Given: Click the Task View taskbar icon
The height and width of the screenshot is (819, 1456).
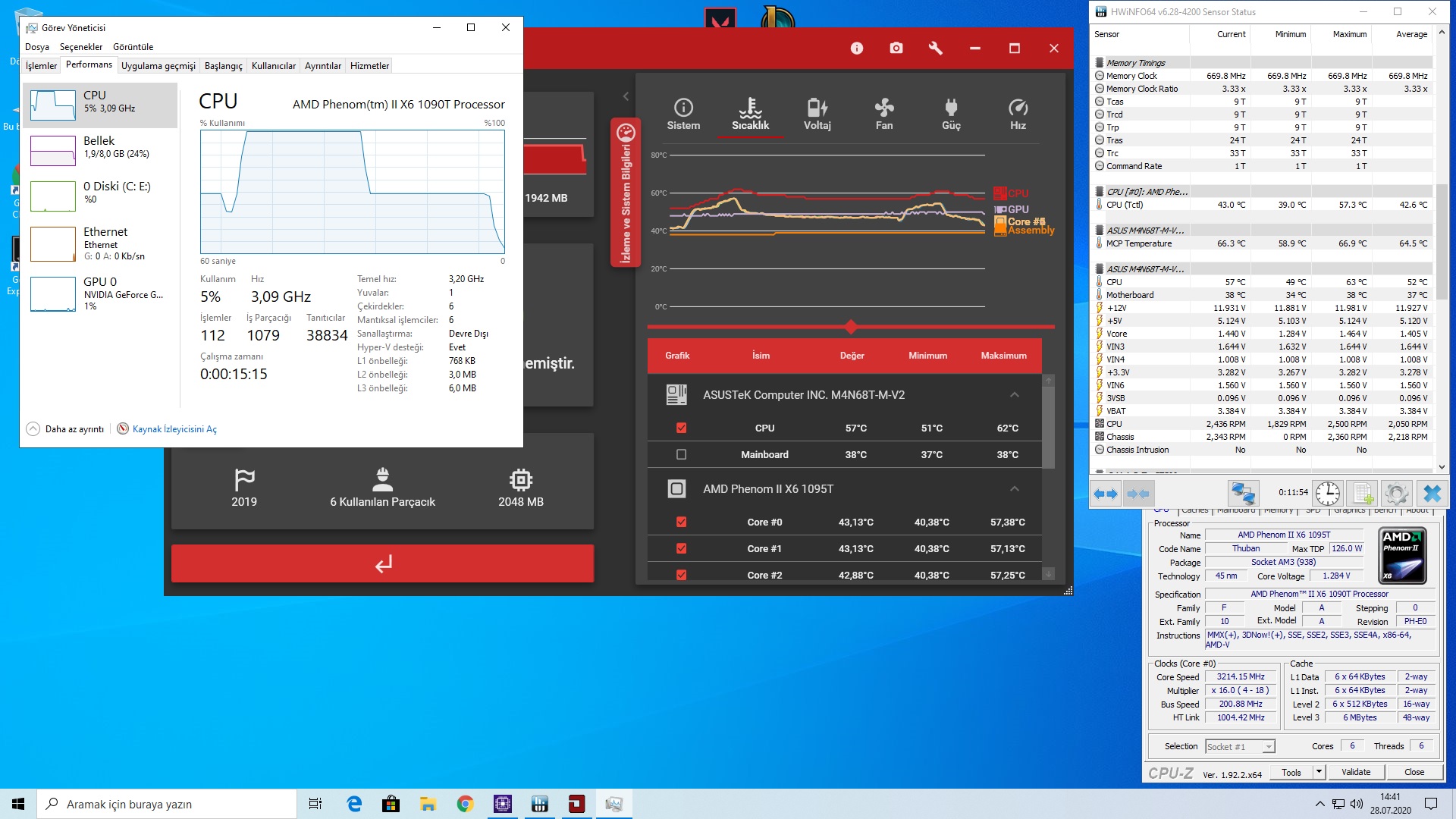Looking at the screenshot, I should [x=315, y=804].
